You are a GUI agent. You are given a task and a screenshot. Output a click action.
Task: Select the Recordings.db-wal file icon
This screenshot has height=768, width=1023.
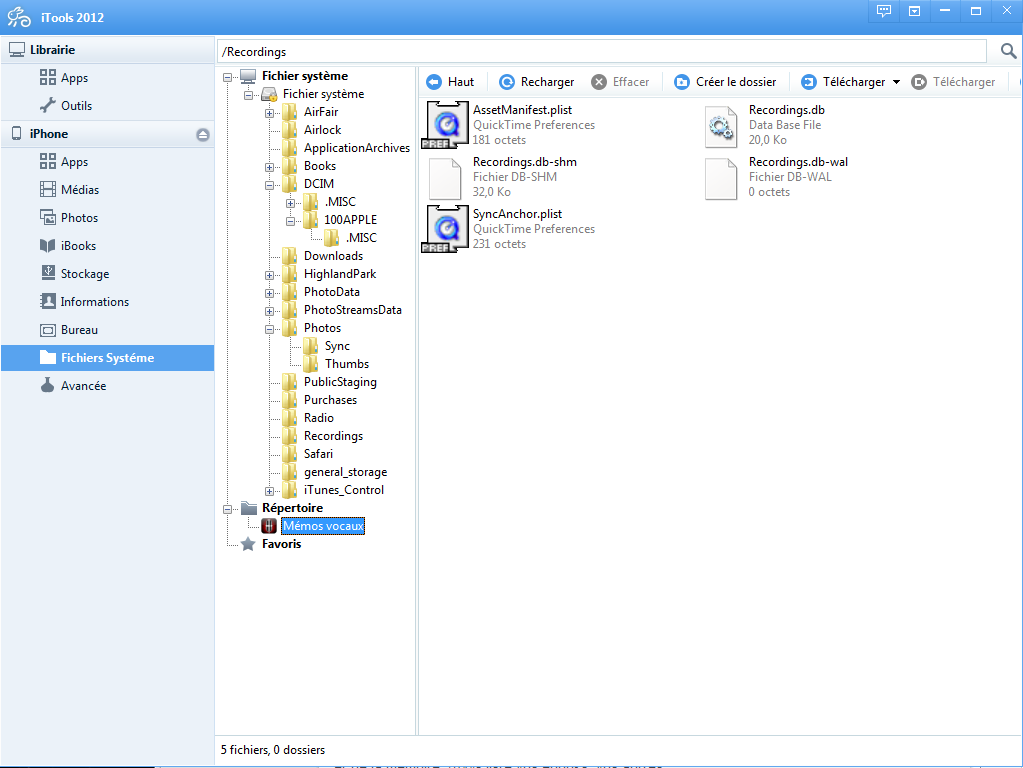point(721,178)
